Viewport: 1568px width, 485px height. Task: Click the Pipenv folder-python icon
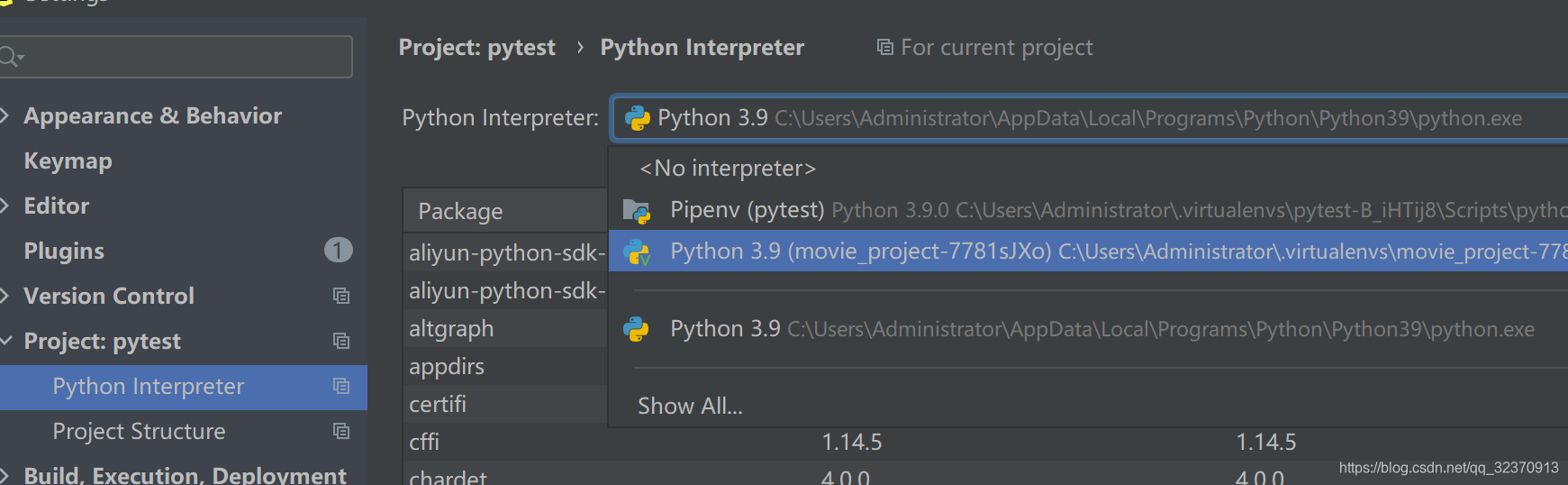coord(637,211)
